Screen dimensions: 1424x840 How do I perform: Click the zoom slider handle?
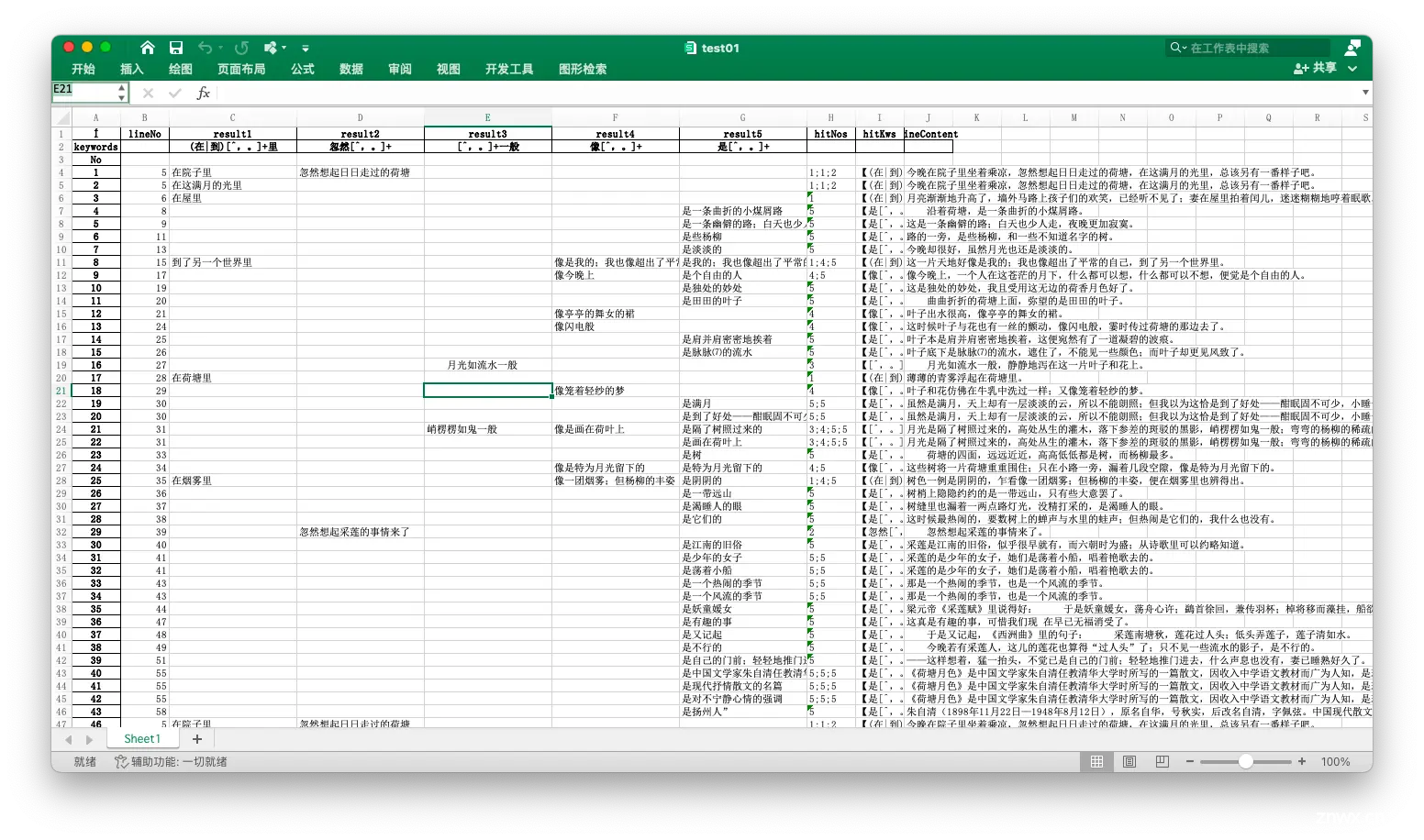click(1245, 762)
